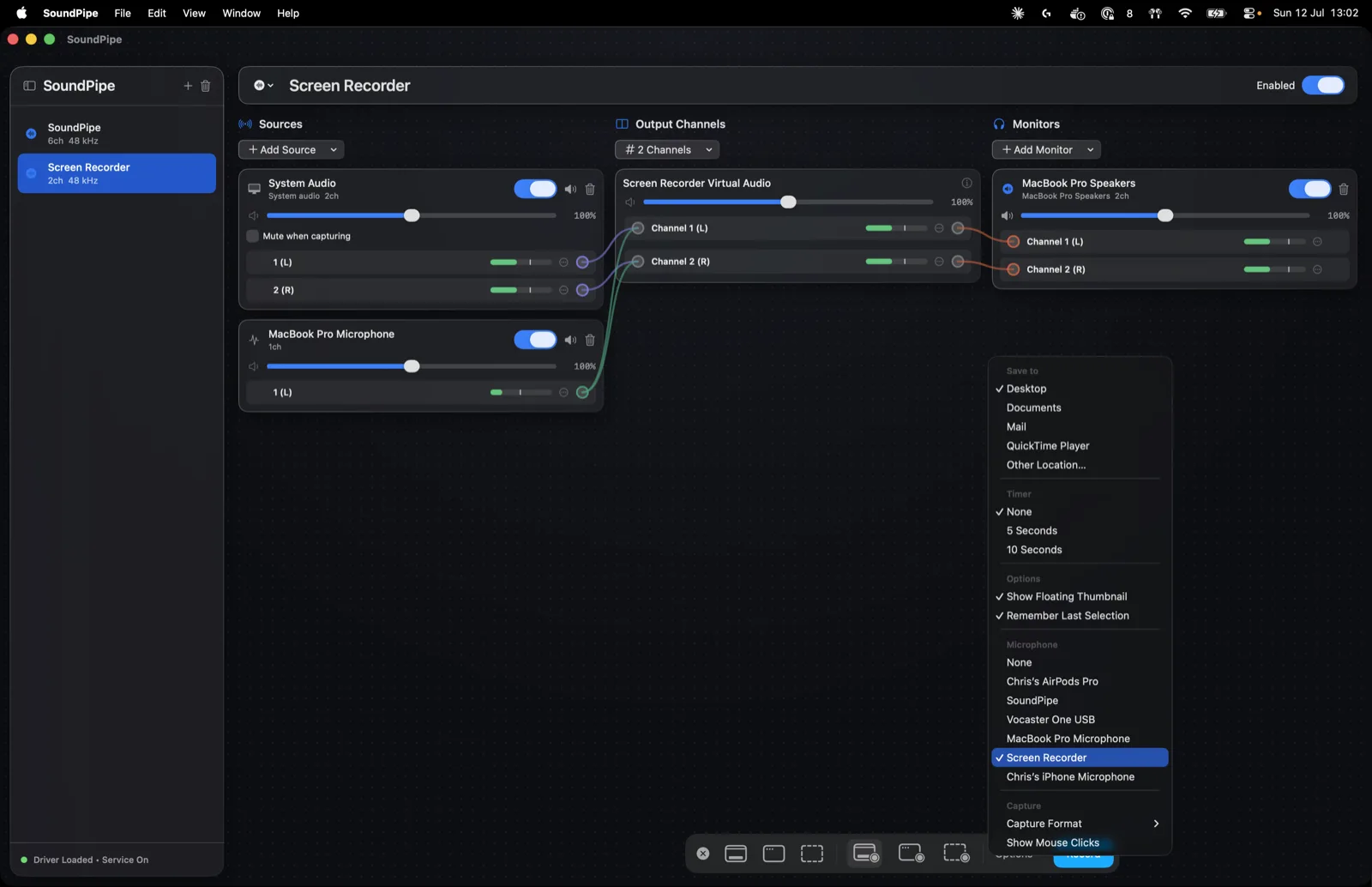Screen dimensions: 1372x887
Task: Adjust MacBook Pro Speakers volume slider
Action: (1165, 215)
